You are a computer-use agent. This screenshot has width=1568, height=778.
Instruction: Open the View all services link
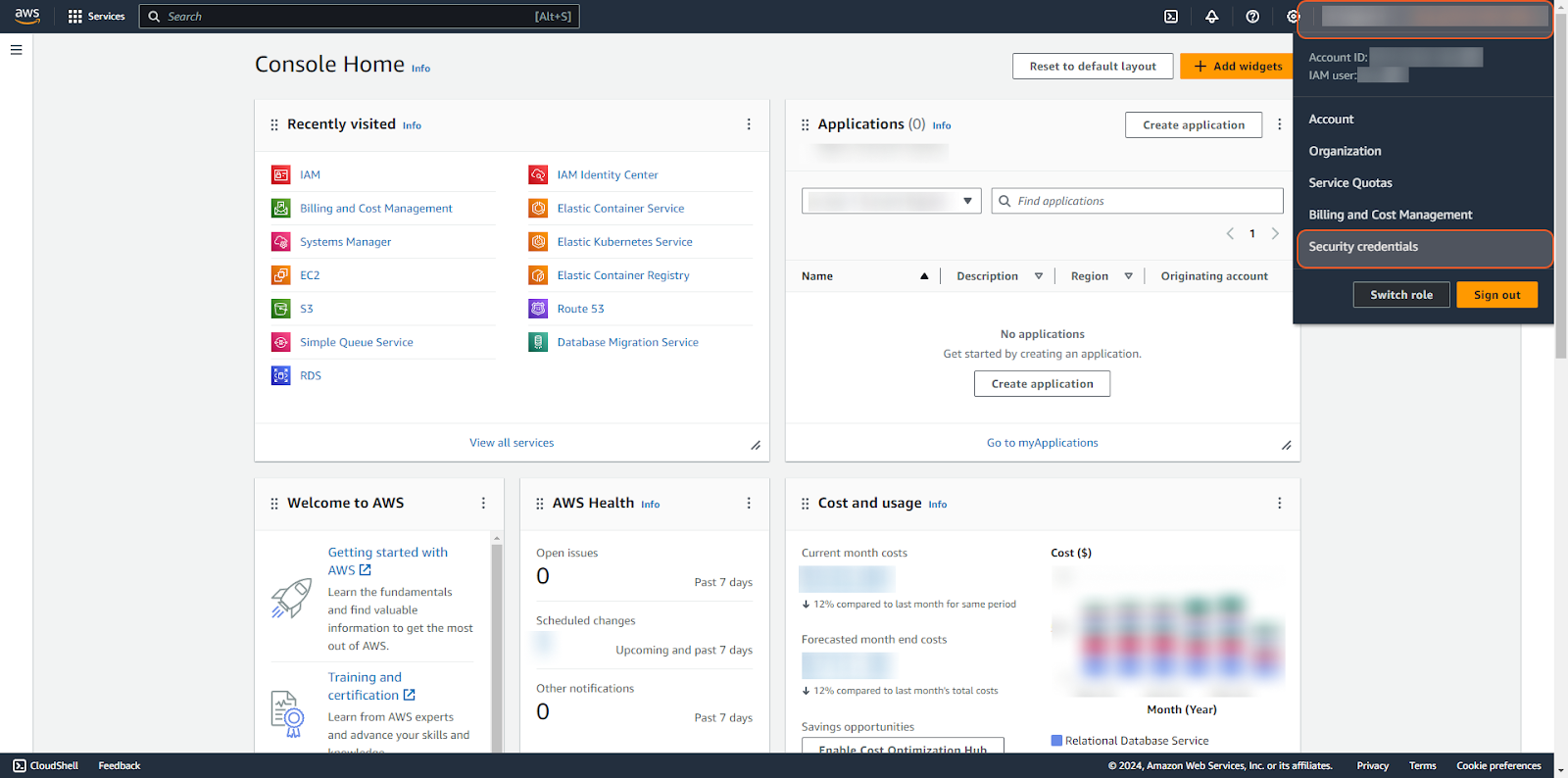(512, 443)
